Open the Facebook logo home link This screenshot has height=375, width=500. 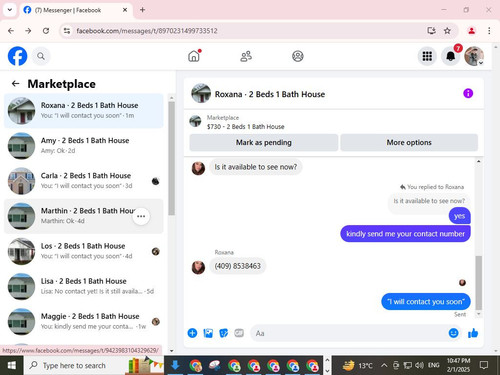(x=17, y=56)
